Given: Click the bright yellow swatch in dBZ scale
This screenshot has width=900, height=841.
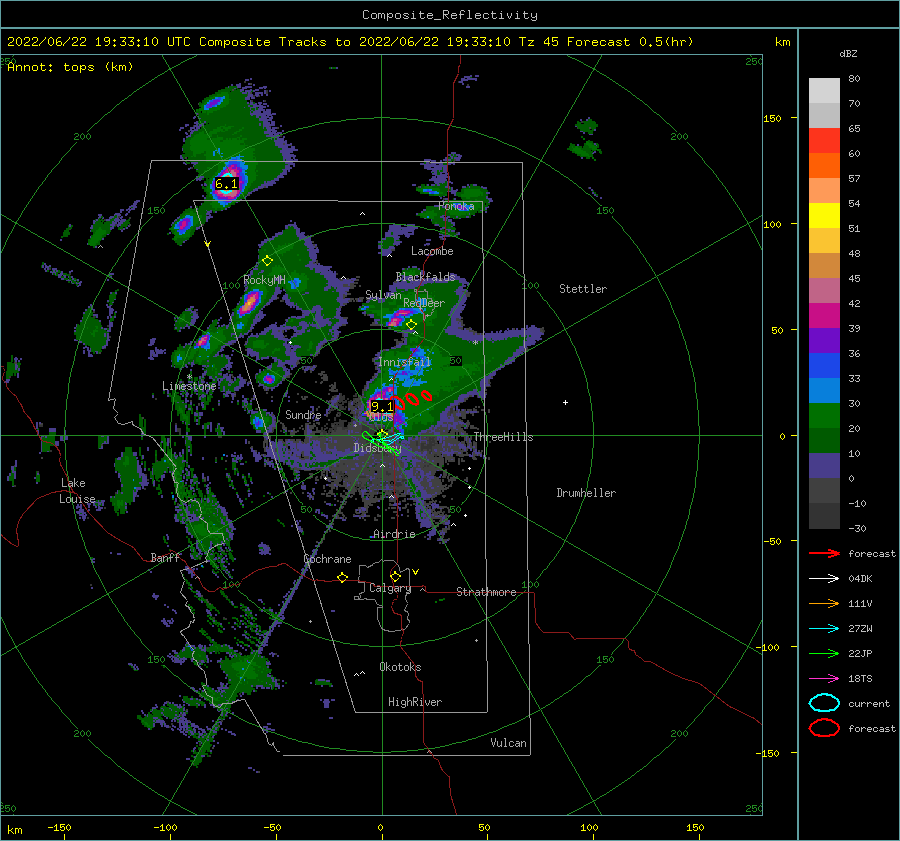Looking at the screenshot, I should click(x=824, y=216).
